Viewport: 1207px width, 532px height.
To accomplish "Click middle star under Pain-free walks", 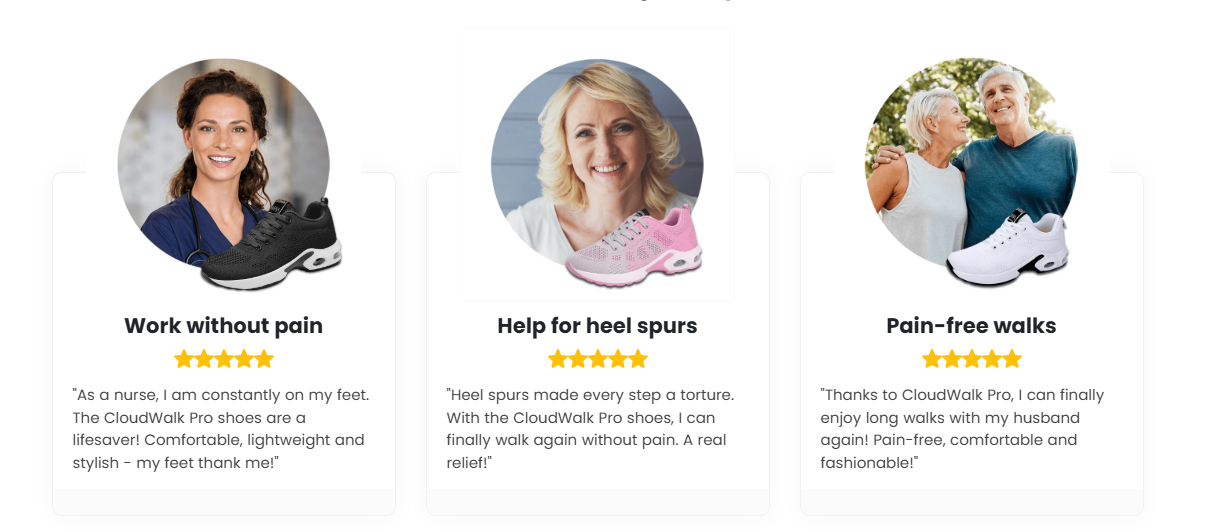I will (971, 359).
